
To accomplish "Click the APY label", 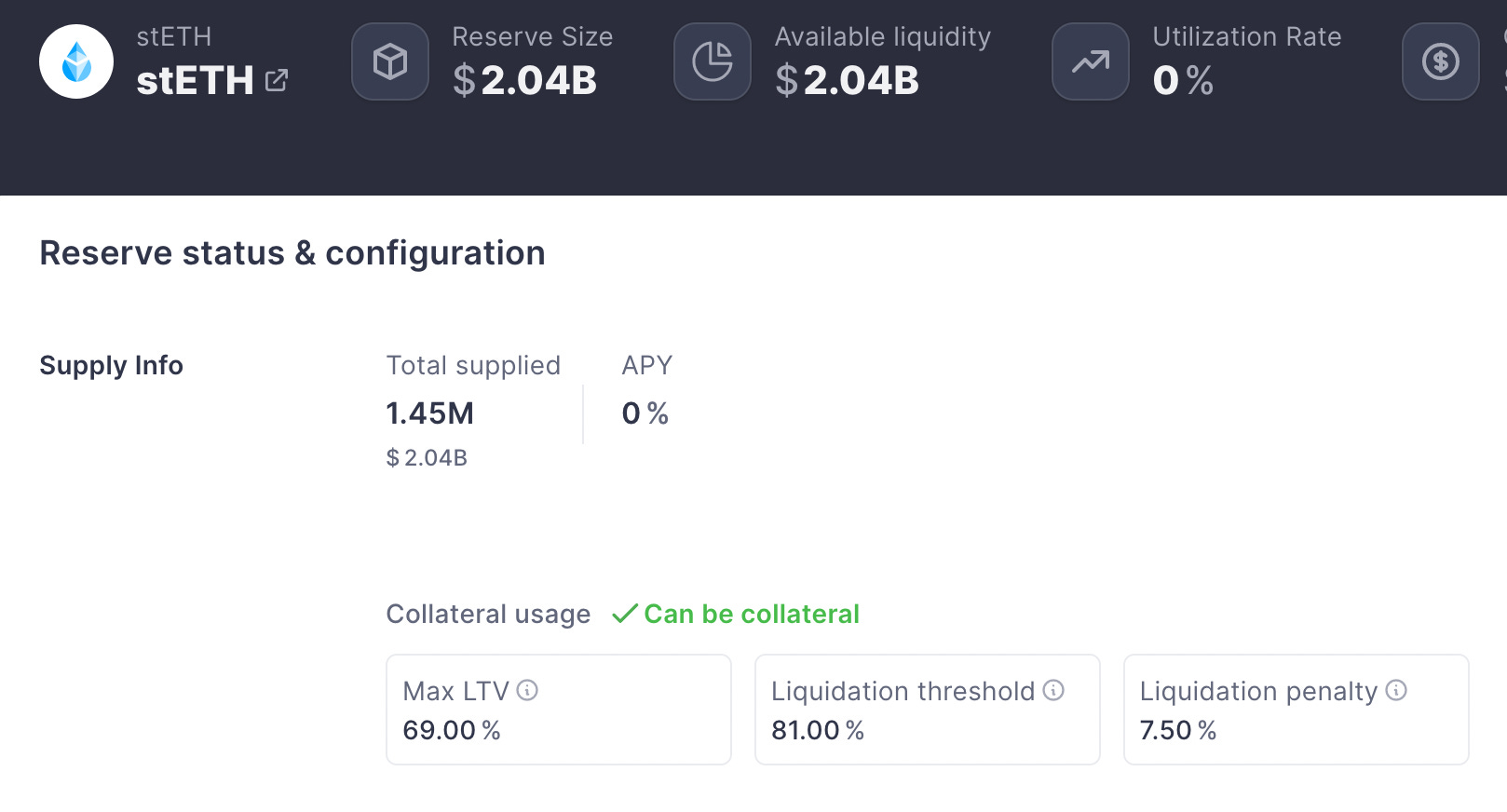I will [647, 365].
